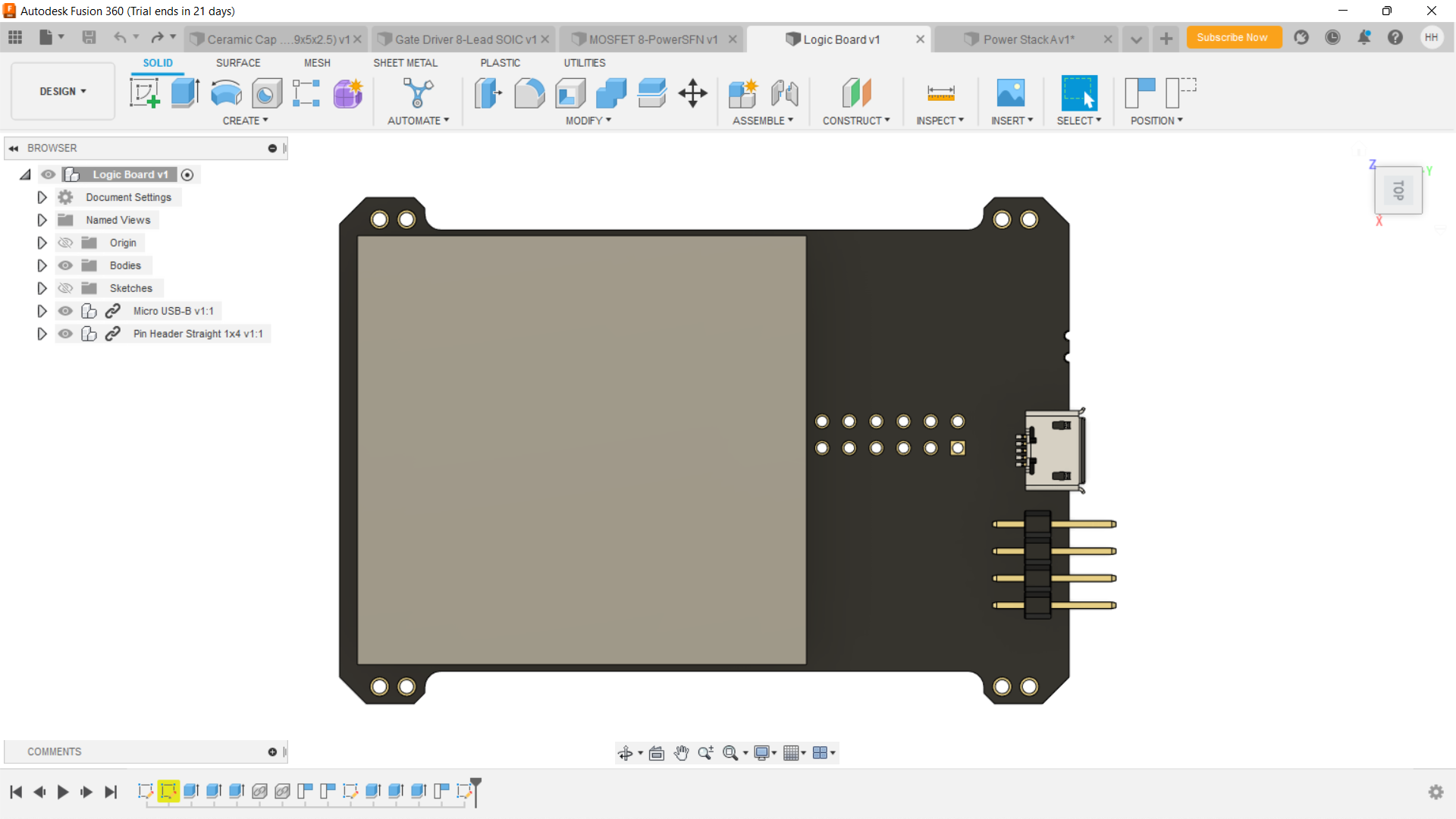1456x819 pixels.
Task: Select the Extrude tool
Action: point(184,93)
